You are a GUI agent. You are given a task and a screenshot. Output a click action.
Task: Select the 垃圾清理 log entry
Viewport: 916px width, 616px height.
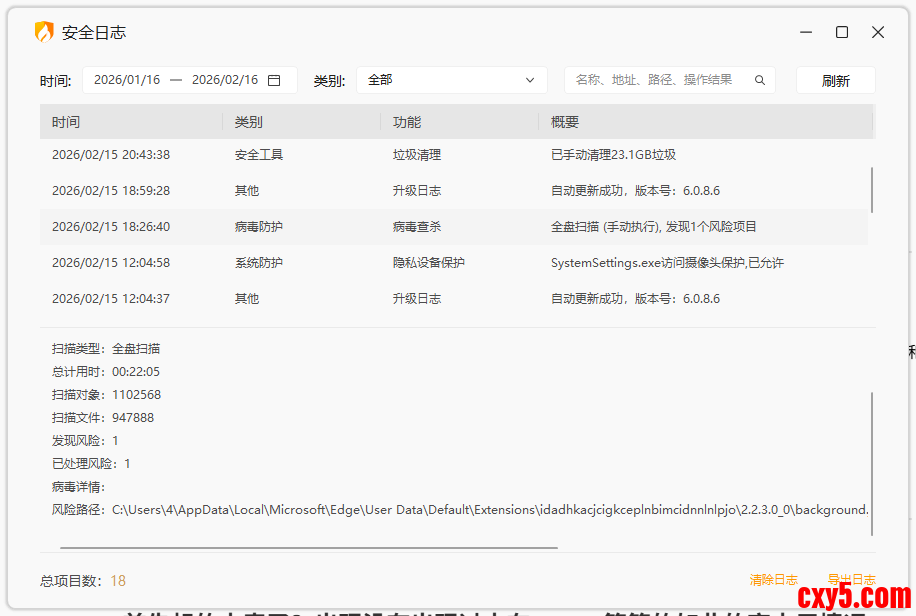(x=417, y=155)
